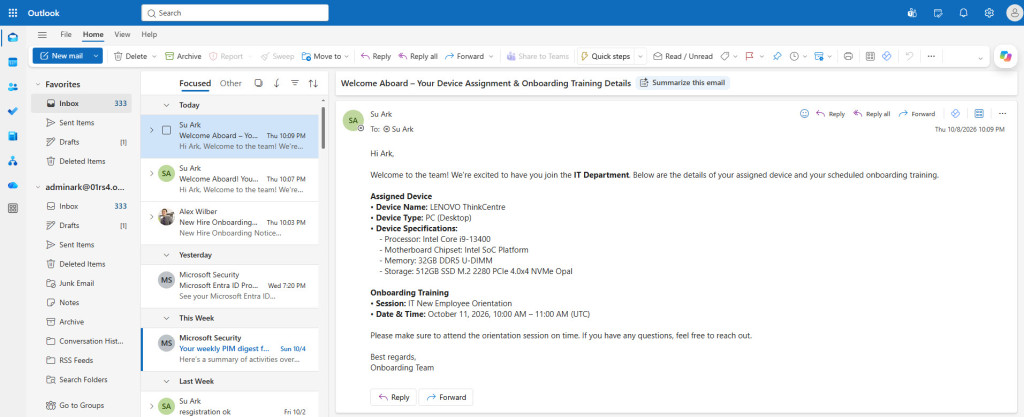Click Summarize this email button
Image resolution: width=1024 pixels, height=417 pixels.
pyautogui.click(x=682, y=83)
